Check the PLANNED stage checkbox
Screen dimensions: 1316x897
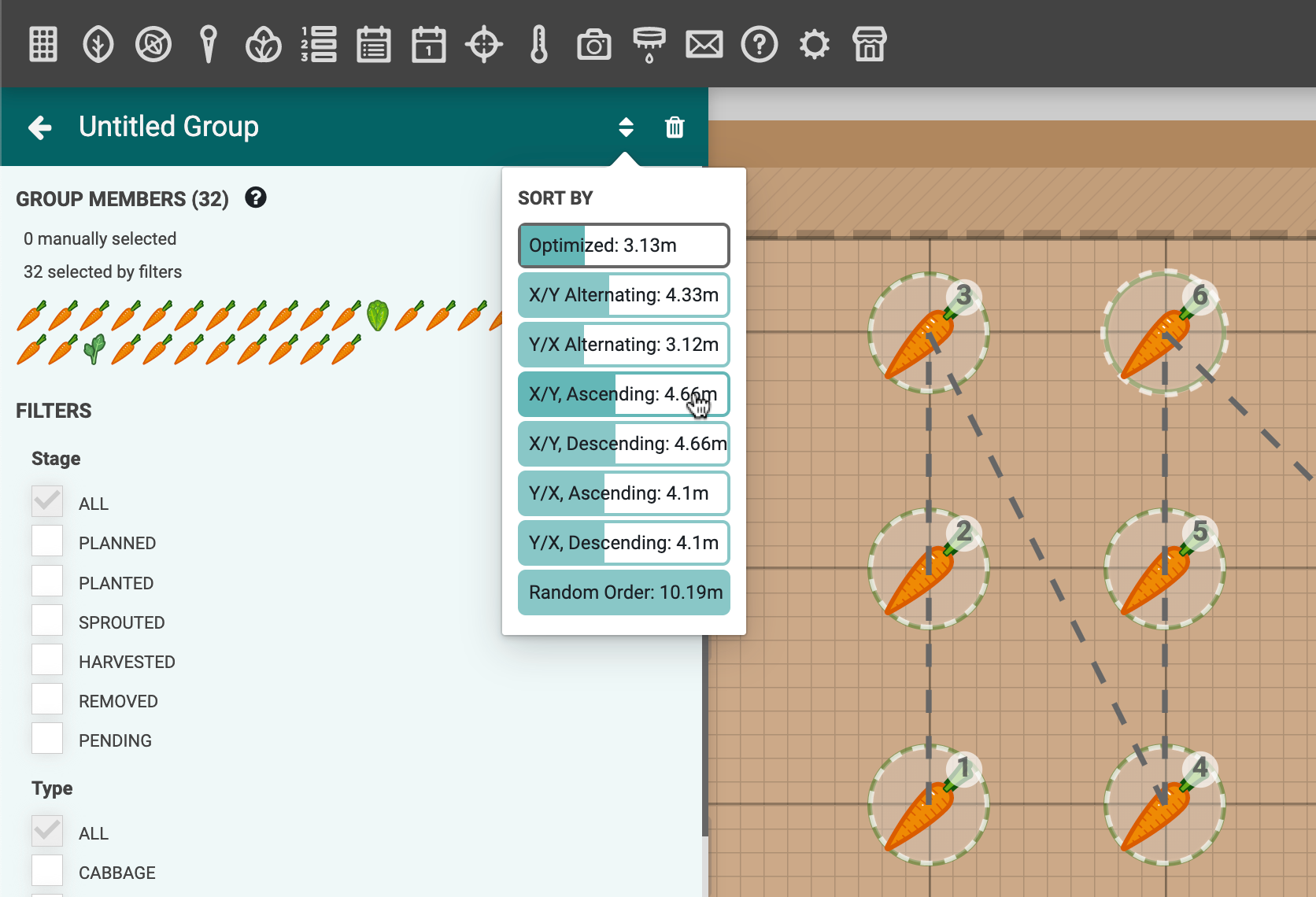coord(47,541)
